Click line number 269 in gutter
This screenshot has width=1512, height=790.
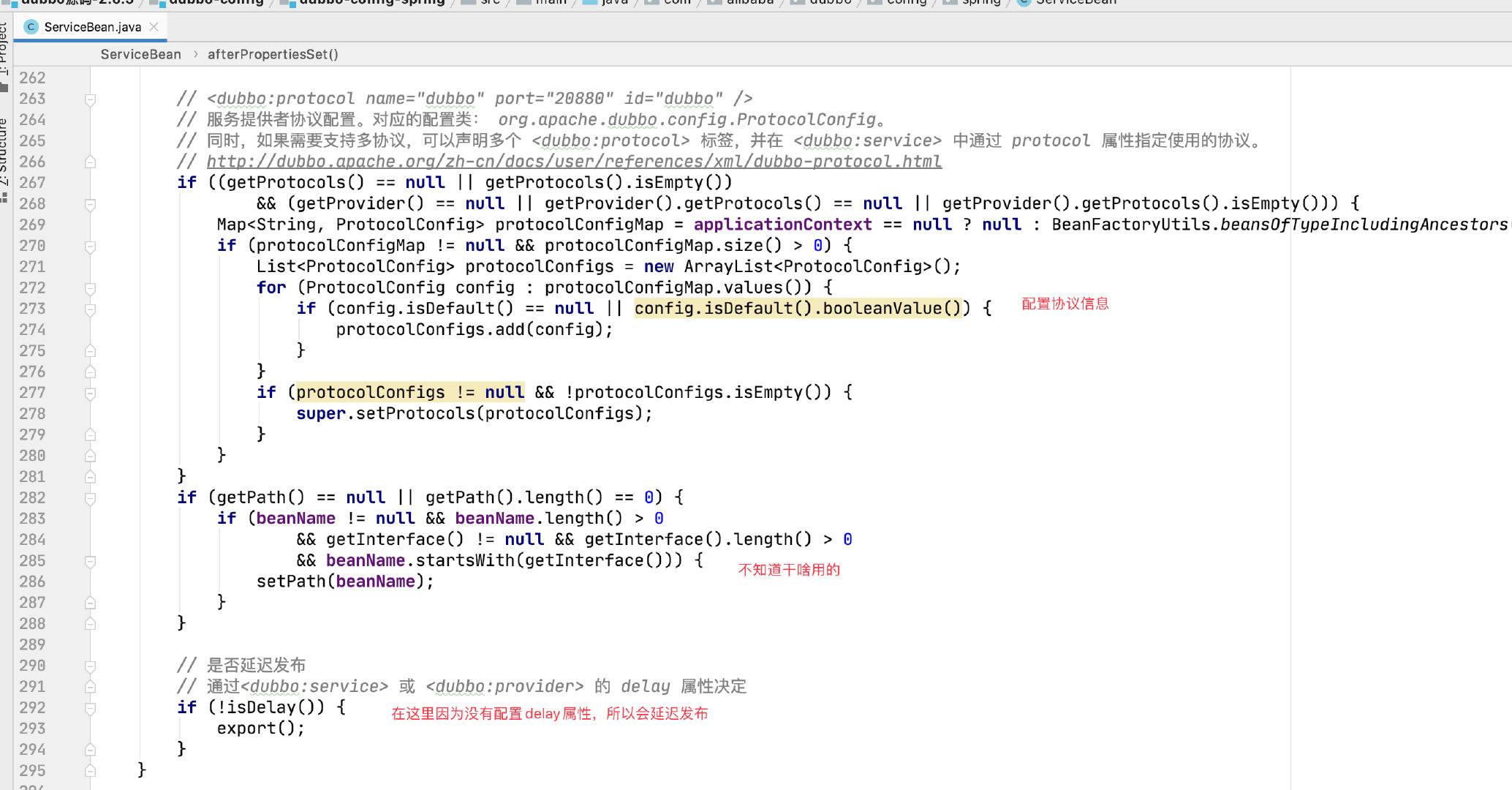pos(32,225)
